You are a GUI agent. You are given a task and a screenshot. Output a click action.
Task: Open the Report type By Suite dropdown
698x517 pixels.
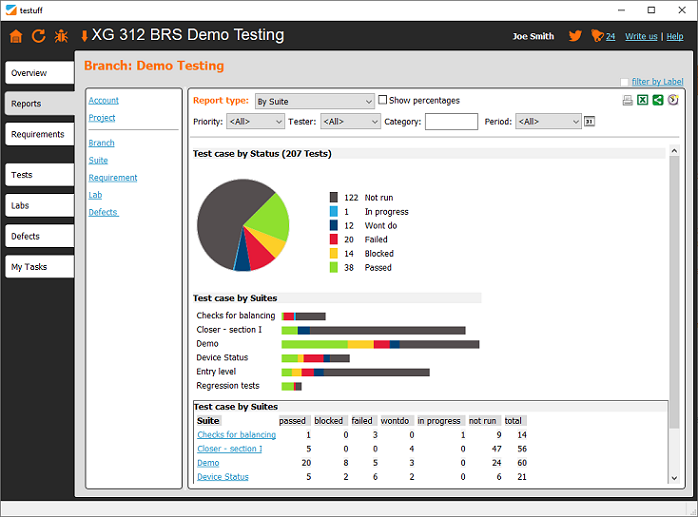tap(315, 102)
